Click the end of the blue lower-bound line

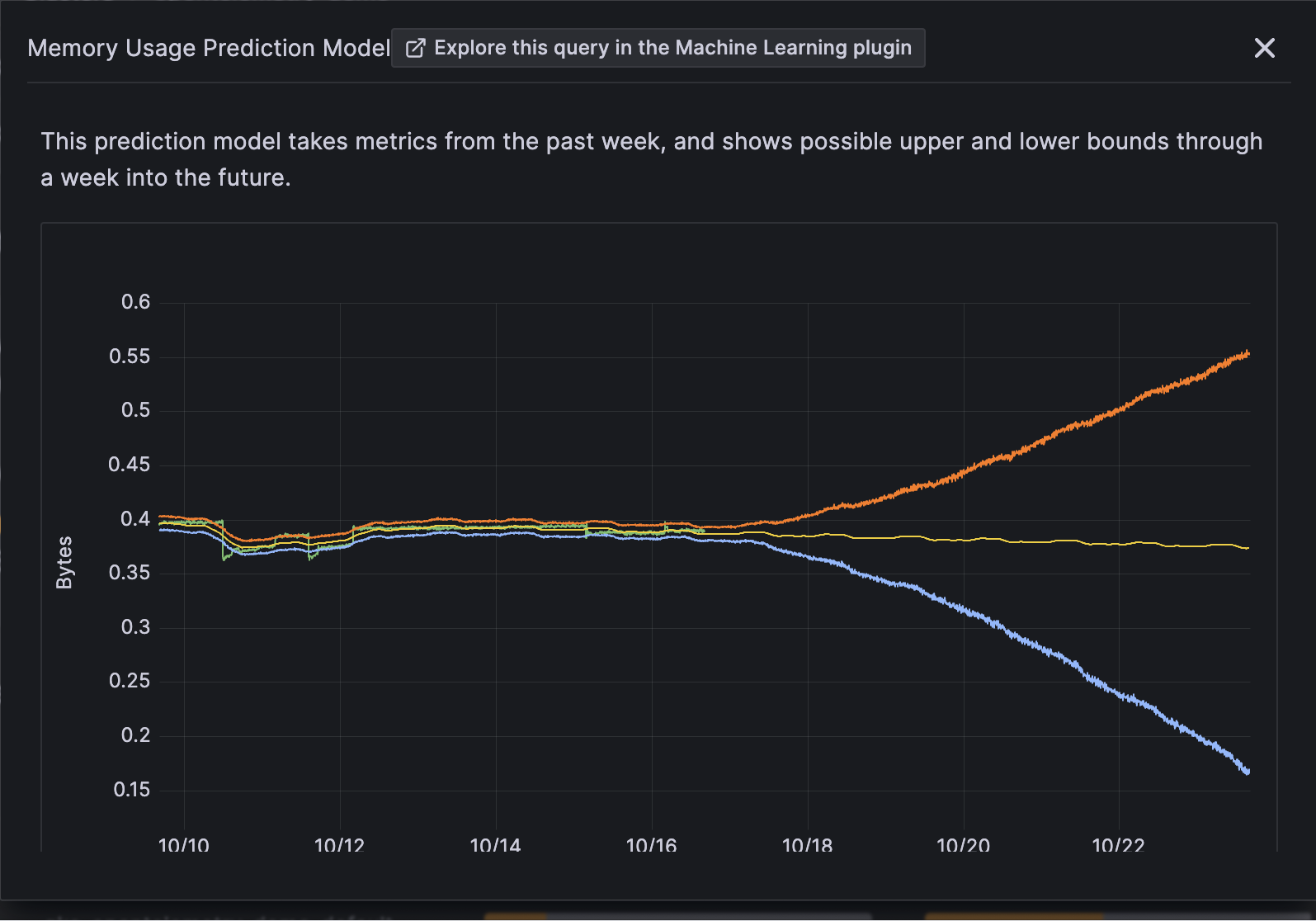pos(1247,771)
